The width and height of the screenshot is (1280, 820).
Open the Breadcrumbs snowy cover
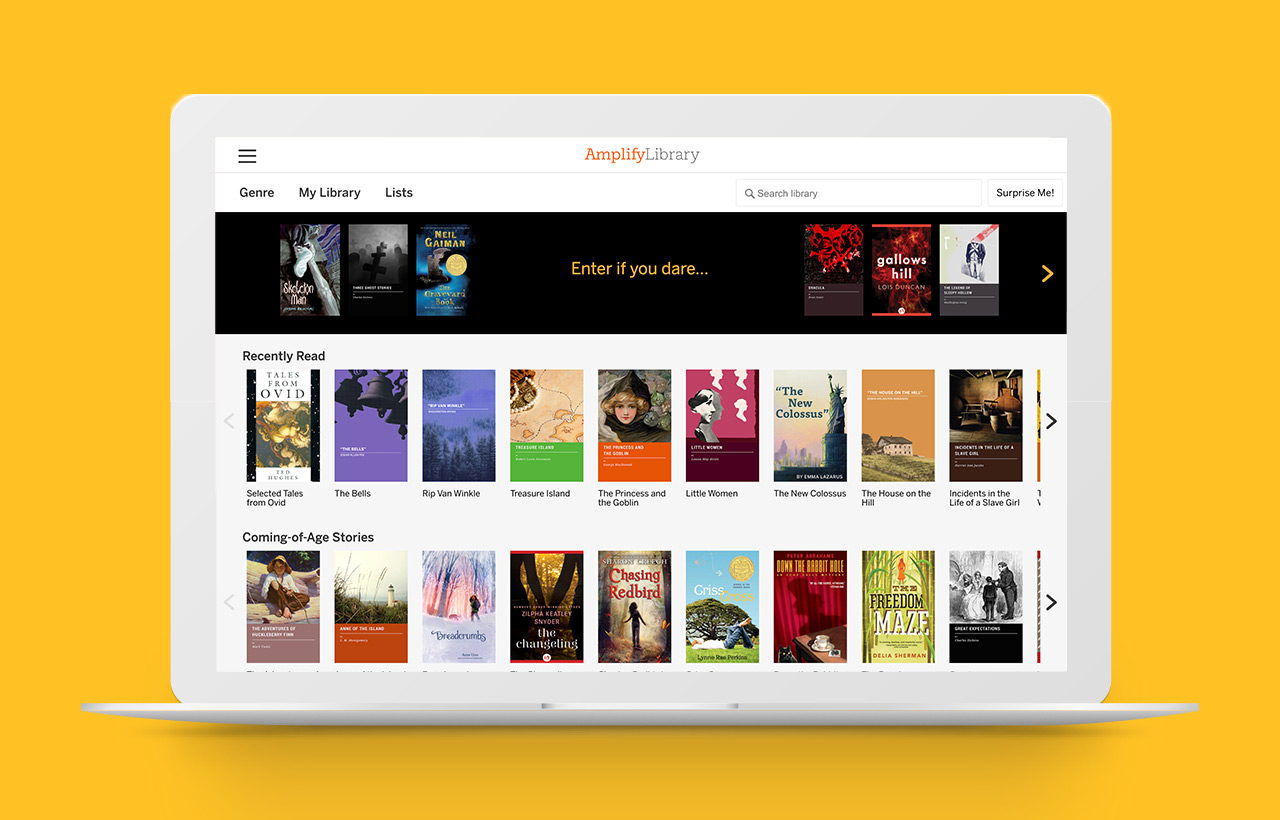459,607
